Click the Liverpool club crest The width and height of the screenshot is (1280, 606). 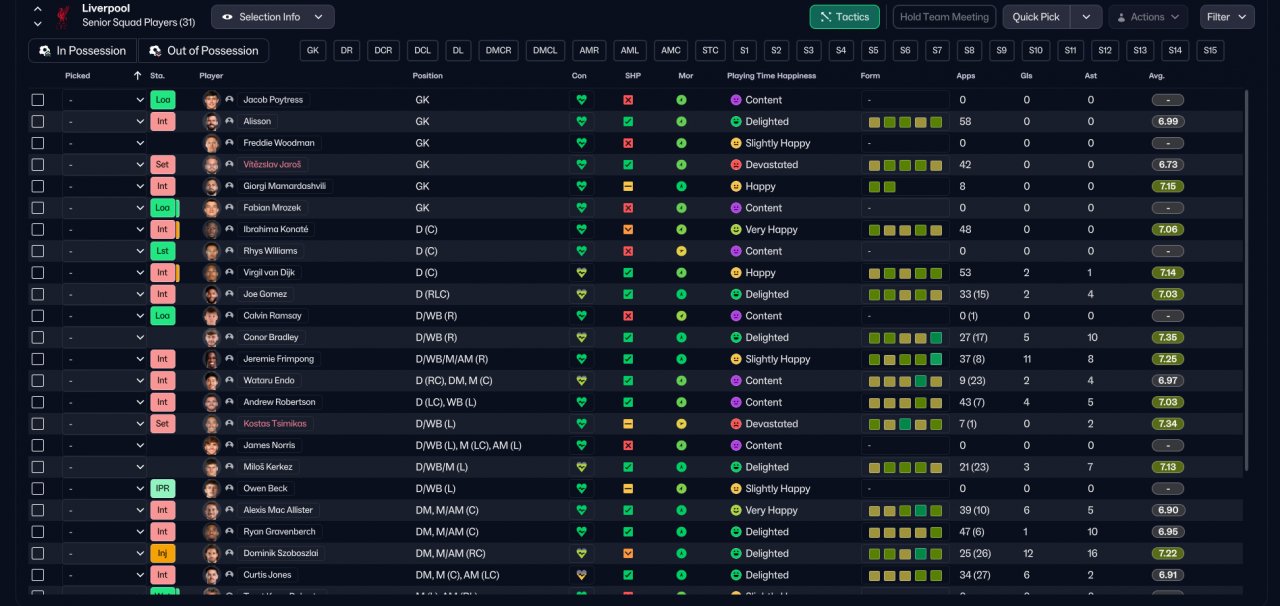(64, 16)
